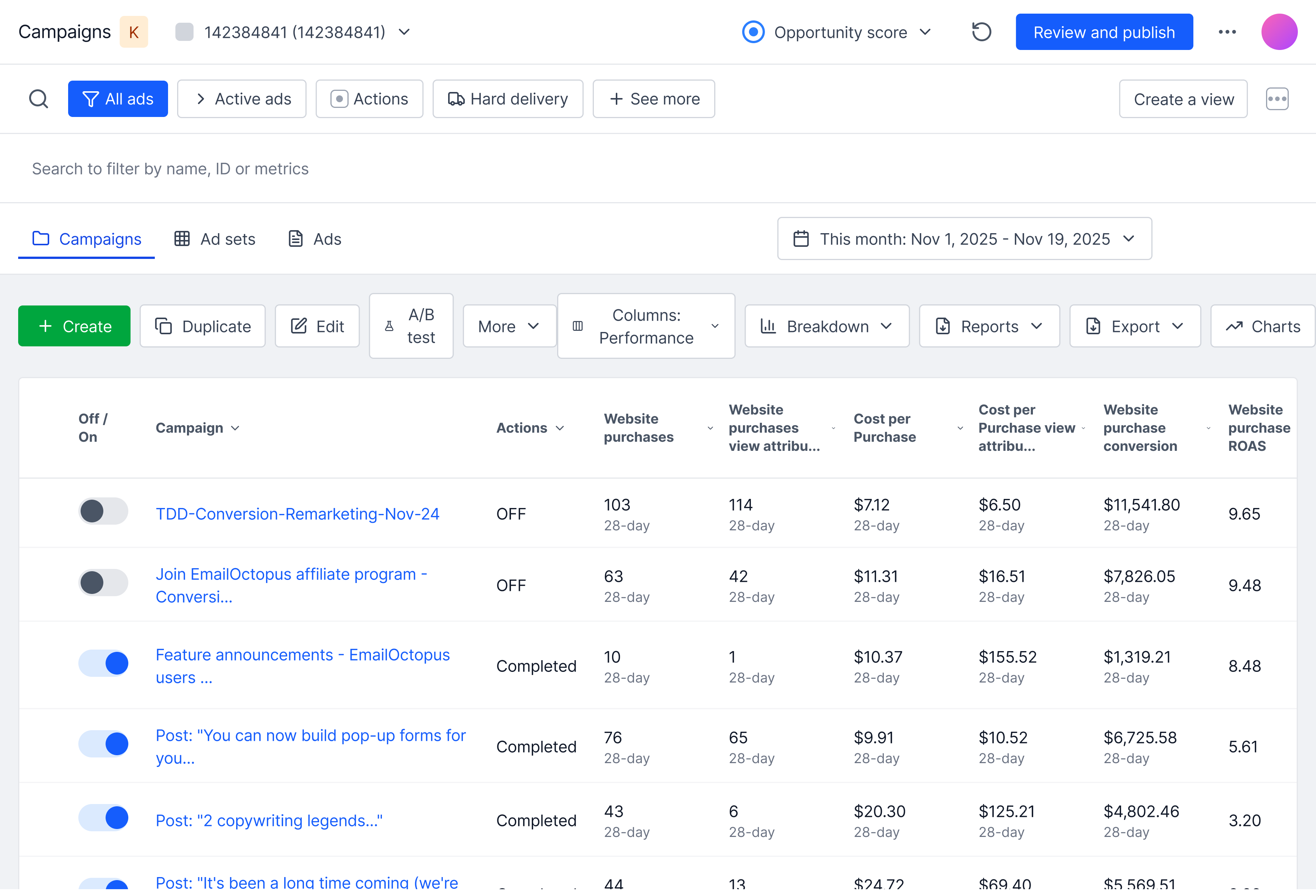Click the 9.48 ROAS value
Image resolution: width=1316 pixels, height=896 pixels.
[1244, 585]
